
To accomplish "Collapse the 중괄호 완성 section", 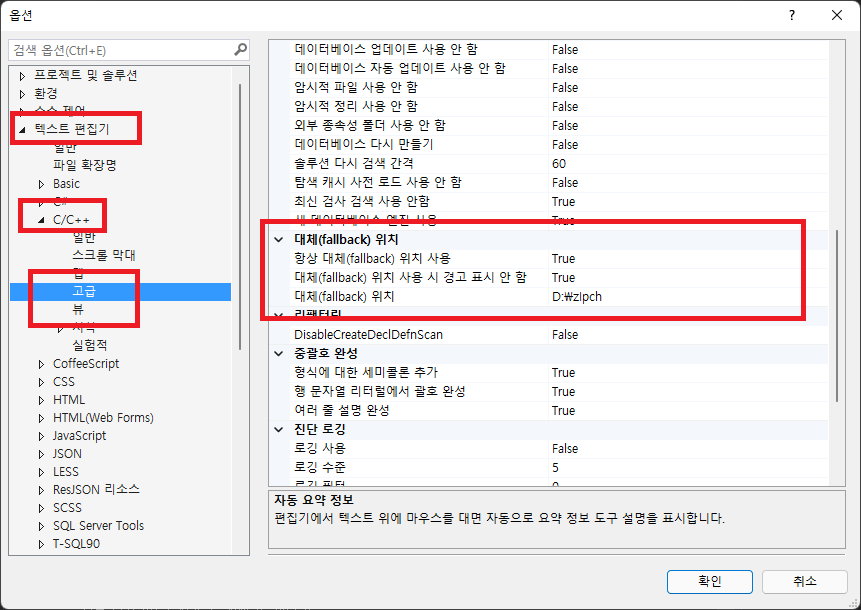I will [x=279, y=354].
